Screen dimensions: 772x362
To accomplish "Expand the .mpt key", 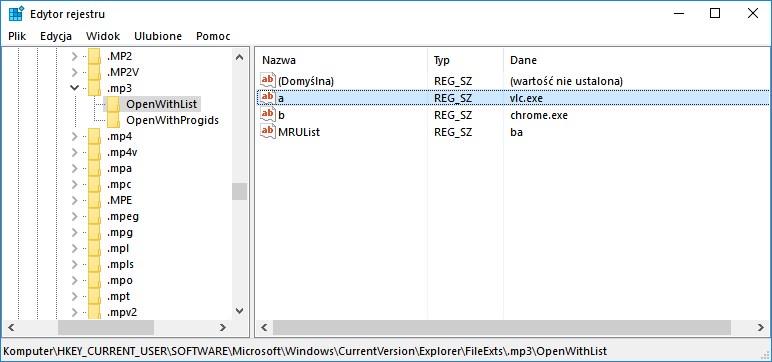I will tap(74, 296).
